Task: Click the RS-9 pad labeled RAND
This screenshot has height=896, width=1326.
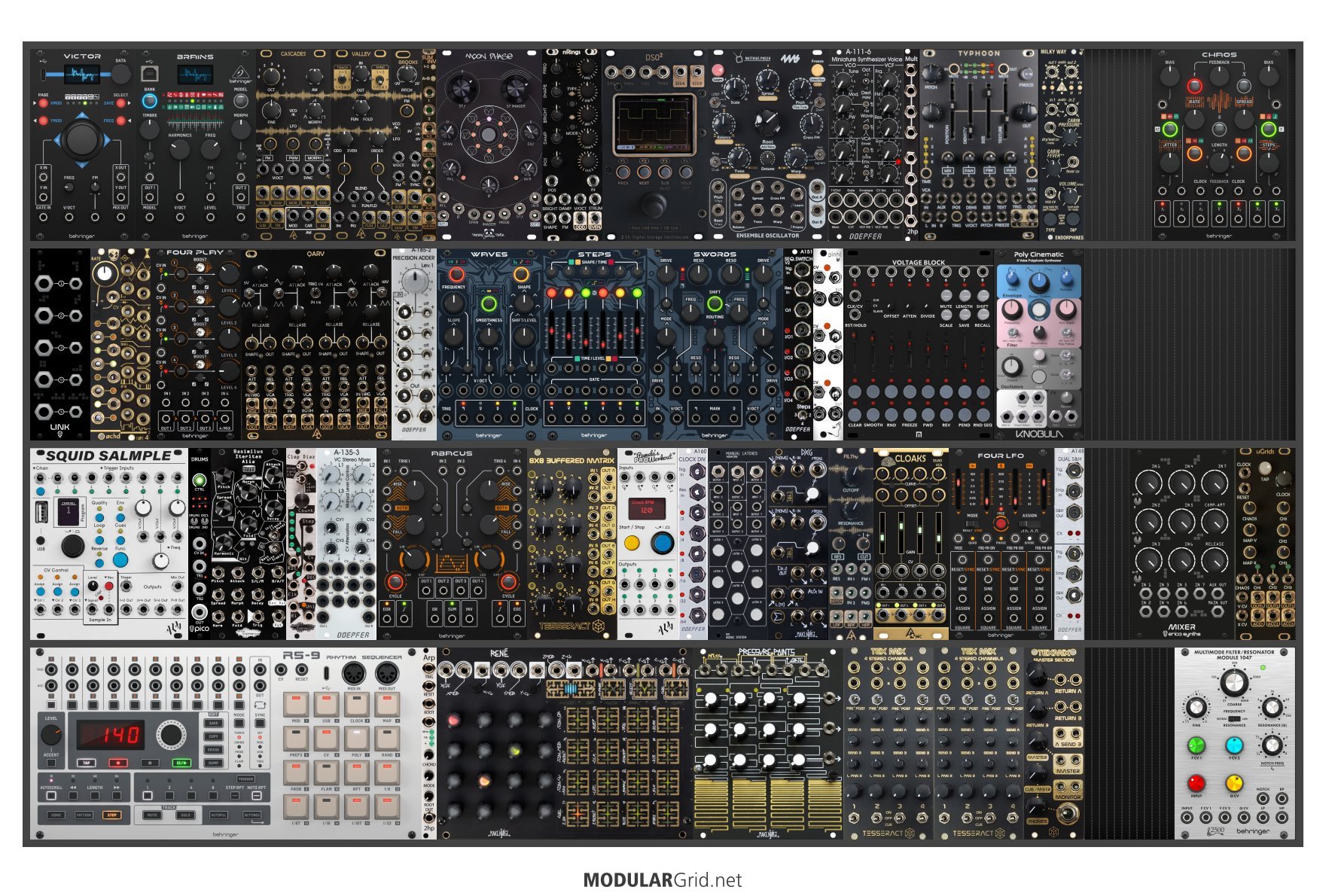Action: point(387,739)
